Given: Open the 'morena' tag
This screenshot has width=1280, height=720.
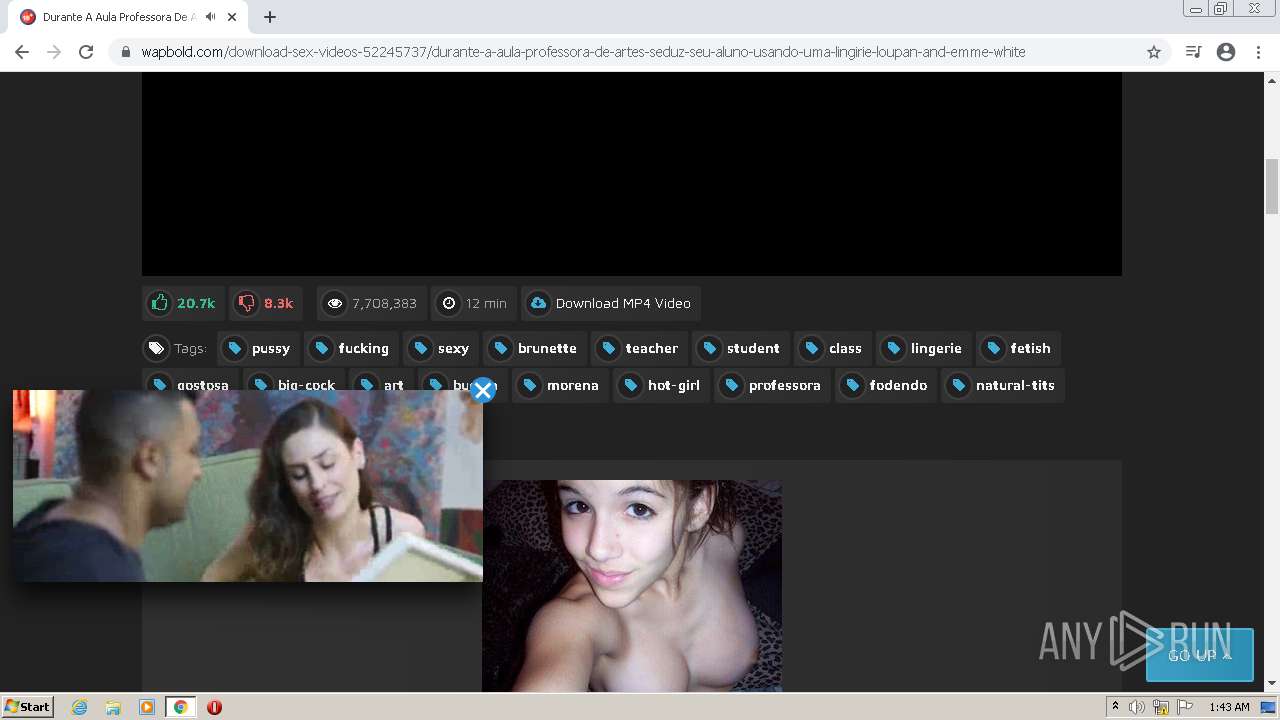Looking at the screenshot, I should tap(561, 385).
